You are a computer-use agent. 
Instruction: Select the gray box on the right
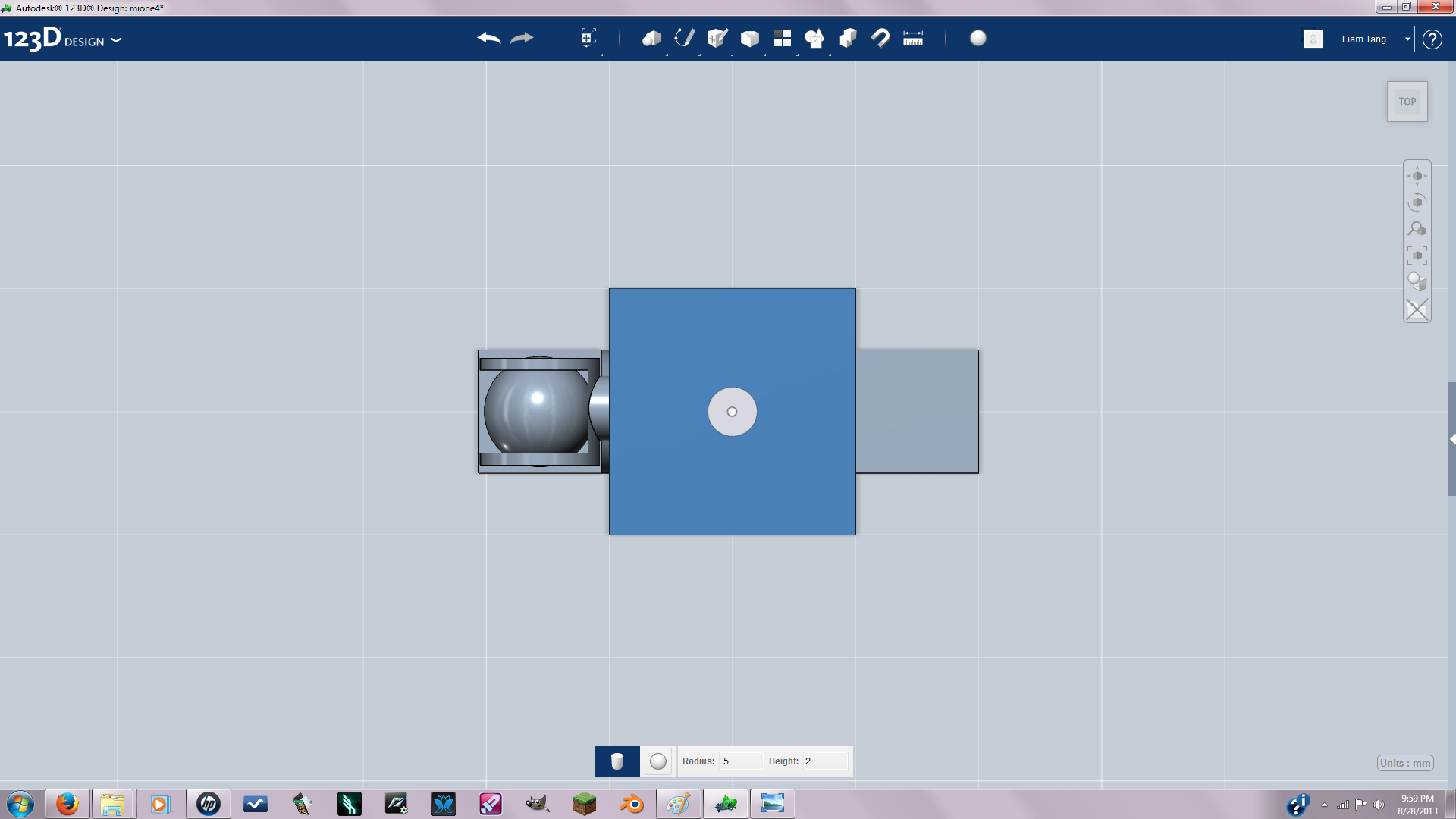[x=918, y=412]
